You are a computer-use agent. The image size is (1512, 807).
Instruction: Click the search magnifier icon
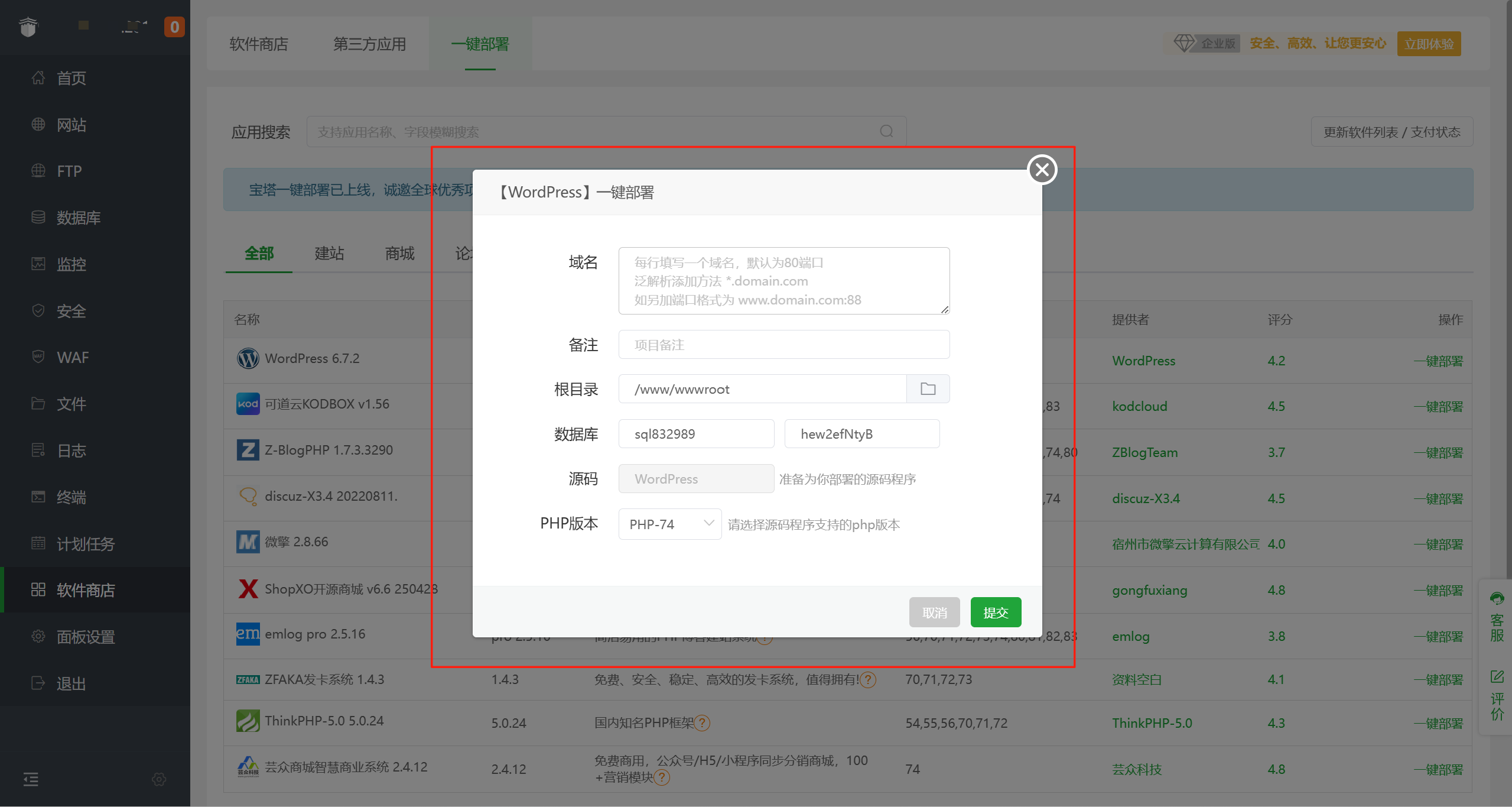click(x=886, y=131)
